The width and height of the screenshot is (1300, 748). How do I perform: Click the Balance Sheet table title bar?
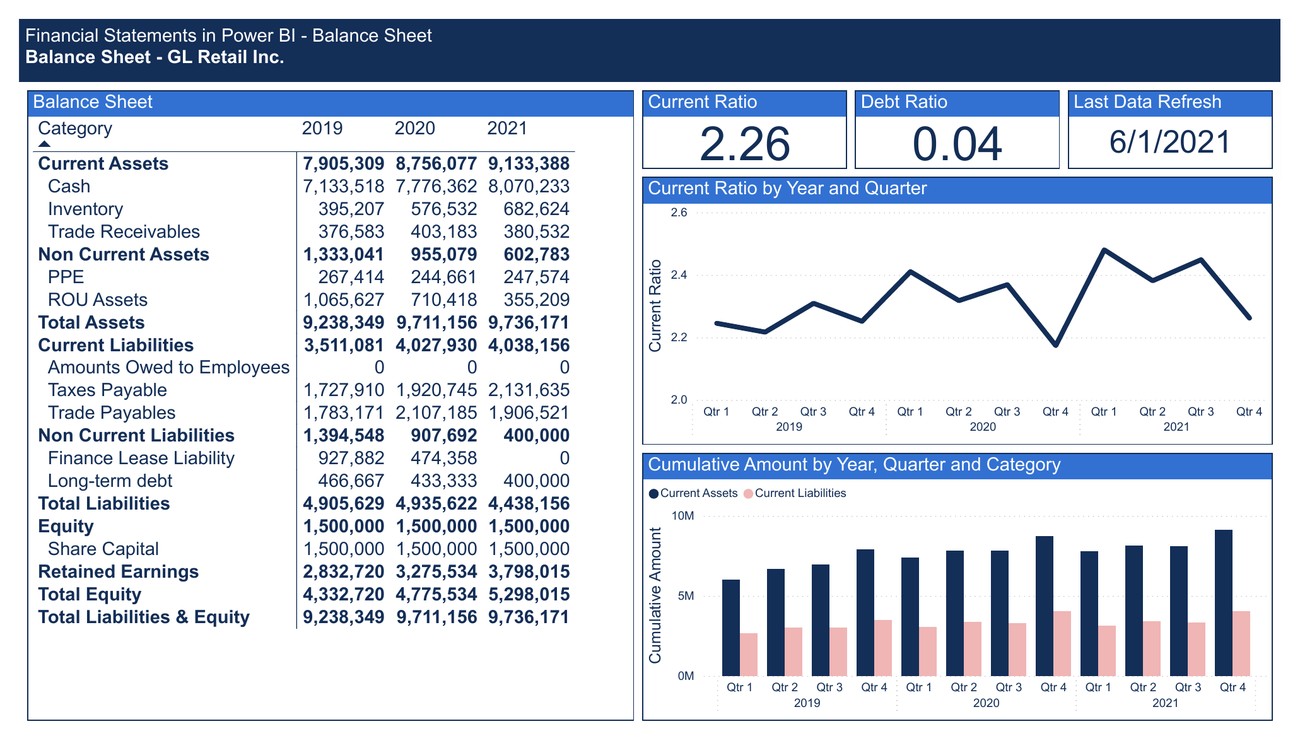point(331,102)
